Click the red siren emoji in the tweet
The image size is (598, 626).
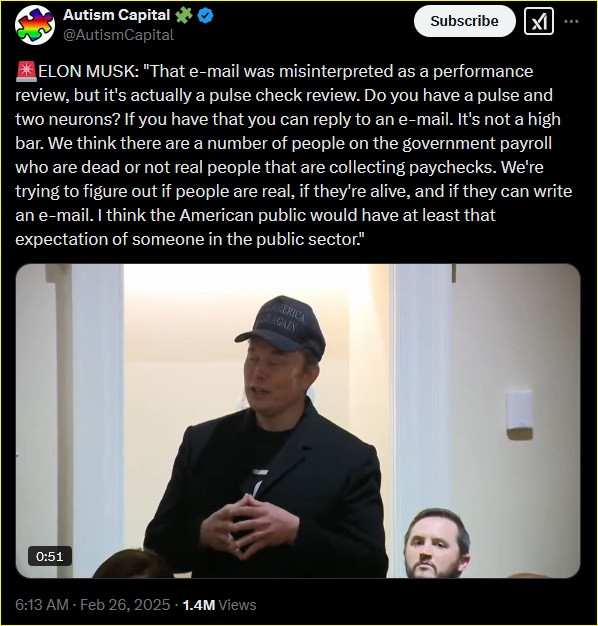click(x=26, y=71)
